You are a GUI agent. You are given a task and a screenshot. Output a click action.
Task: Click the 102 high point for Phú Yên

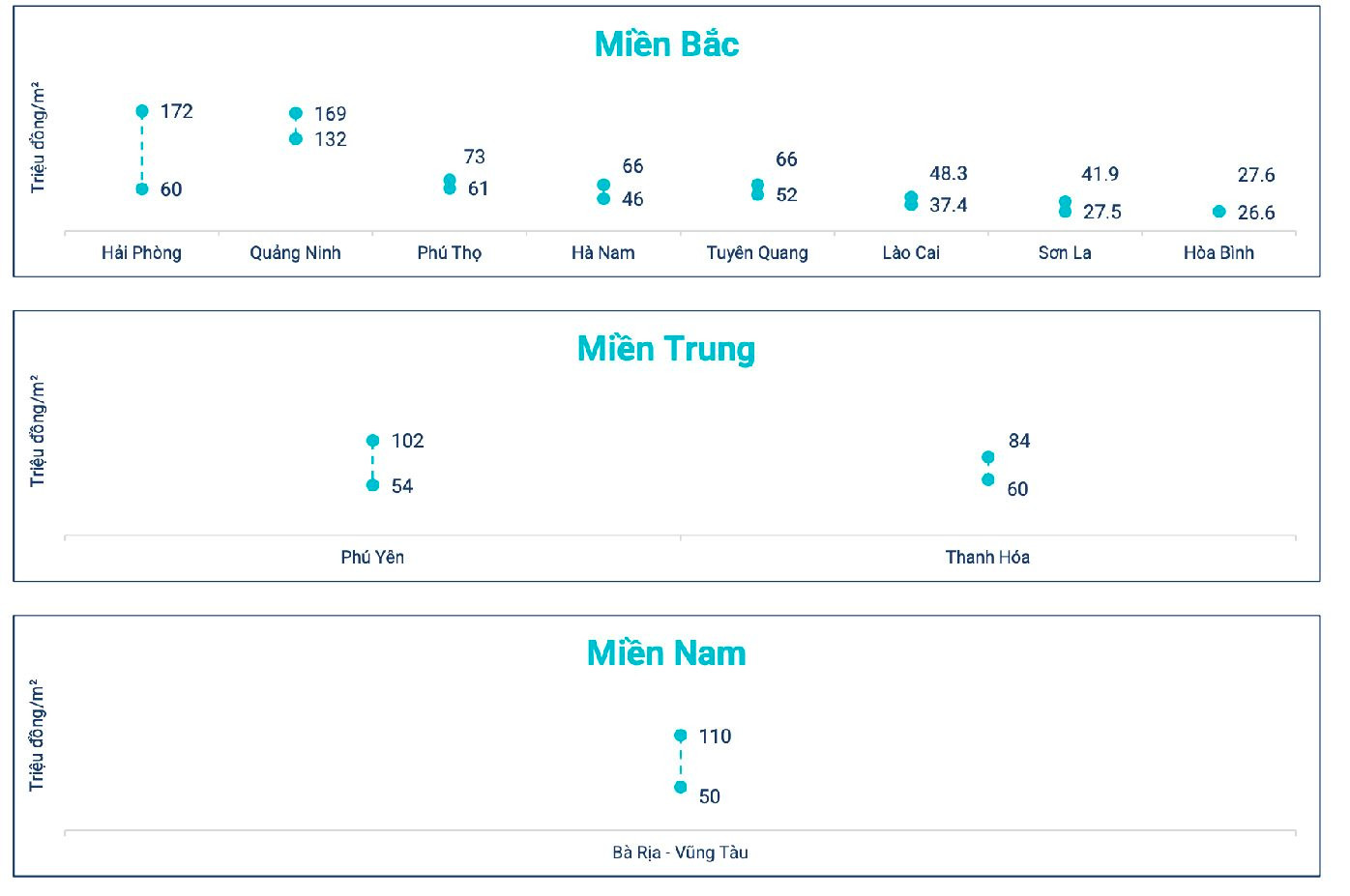click(373, 441)
